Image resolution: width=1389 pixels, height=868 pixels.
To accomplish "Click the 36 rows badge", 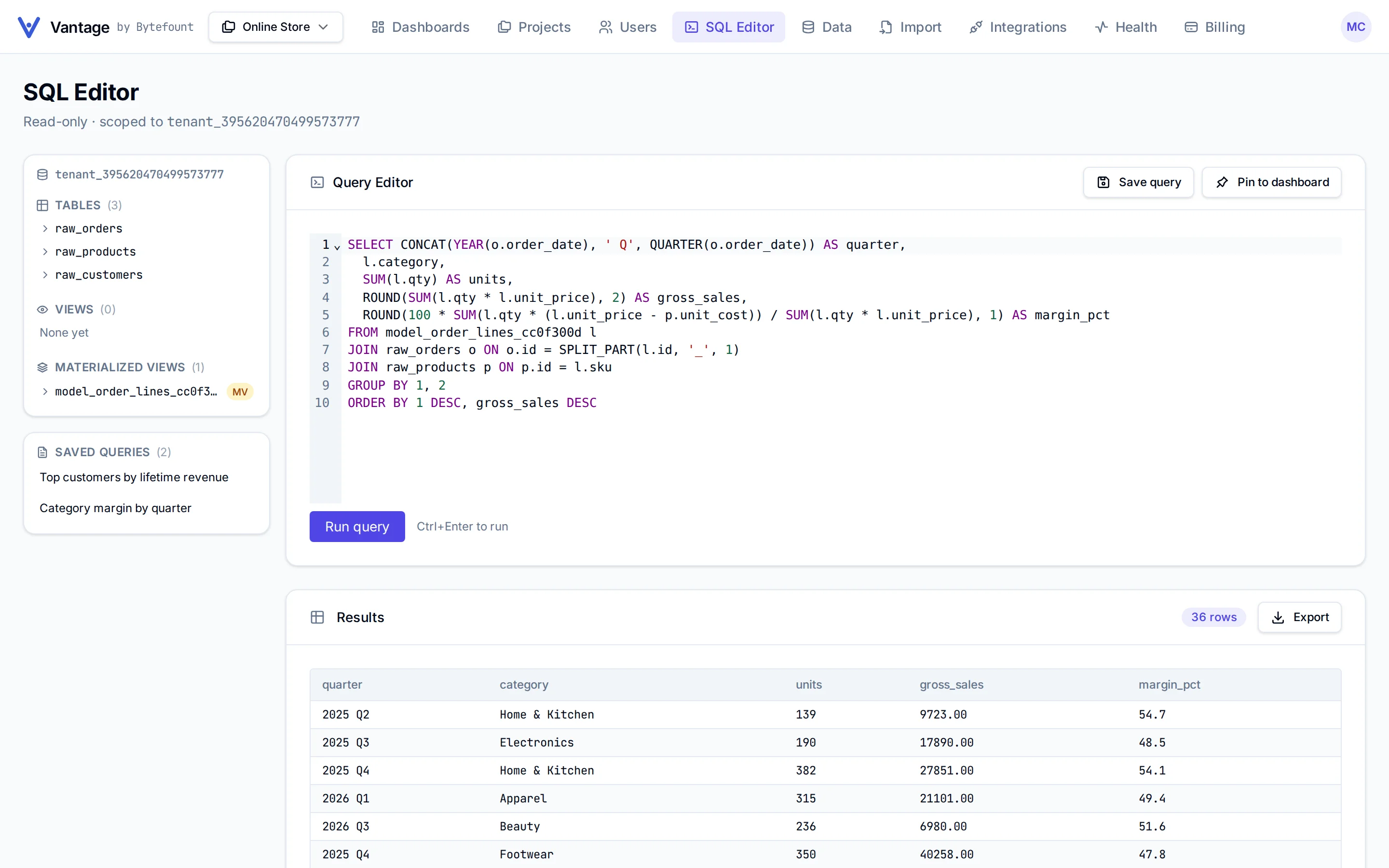I will (x=1213, y=617).
